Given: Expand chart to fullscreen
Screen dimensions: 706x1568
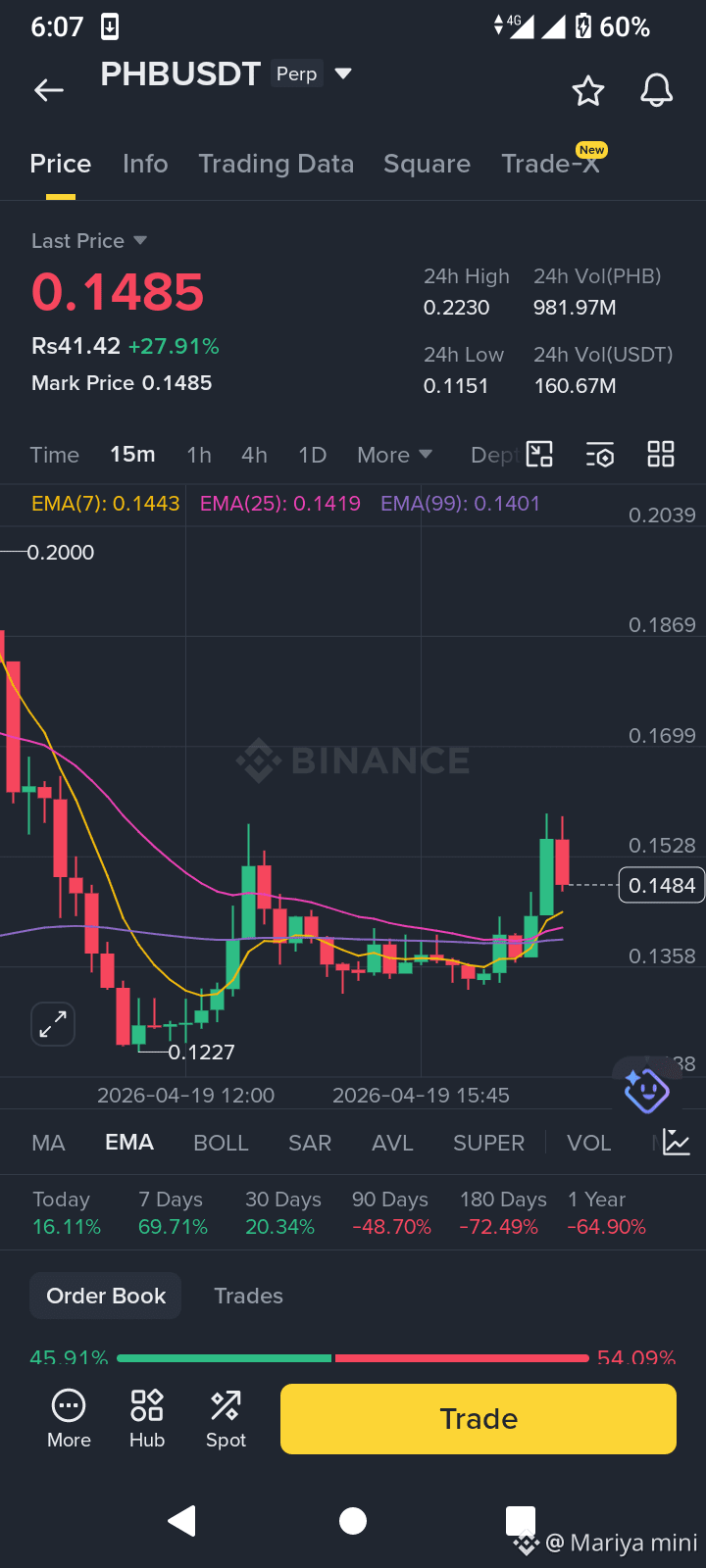Looking at the screenshot, I should point(53,1024).
